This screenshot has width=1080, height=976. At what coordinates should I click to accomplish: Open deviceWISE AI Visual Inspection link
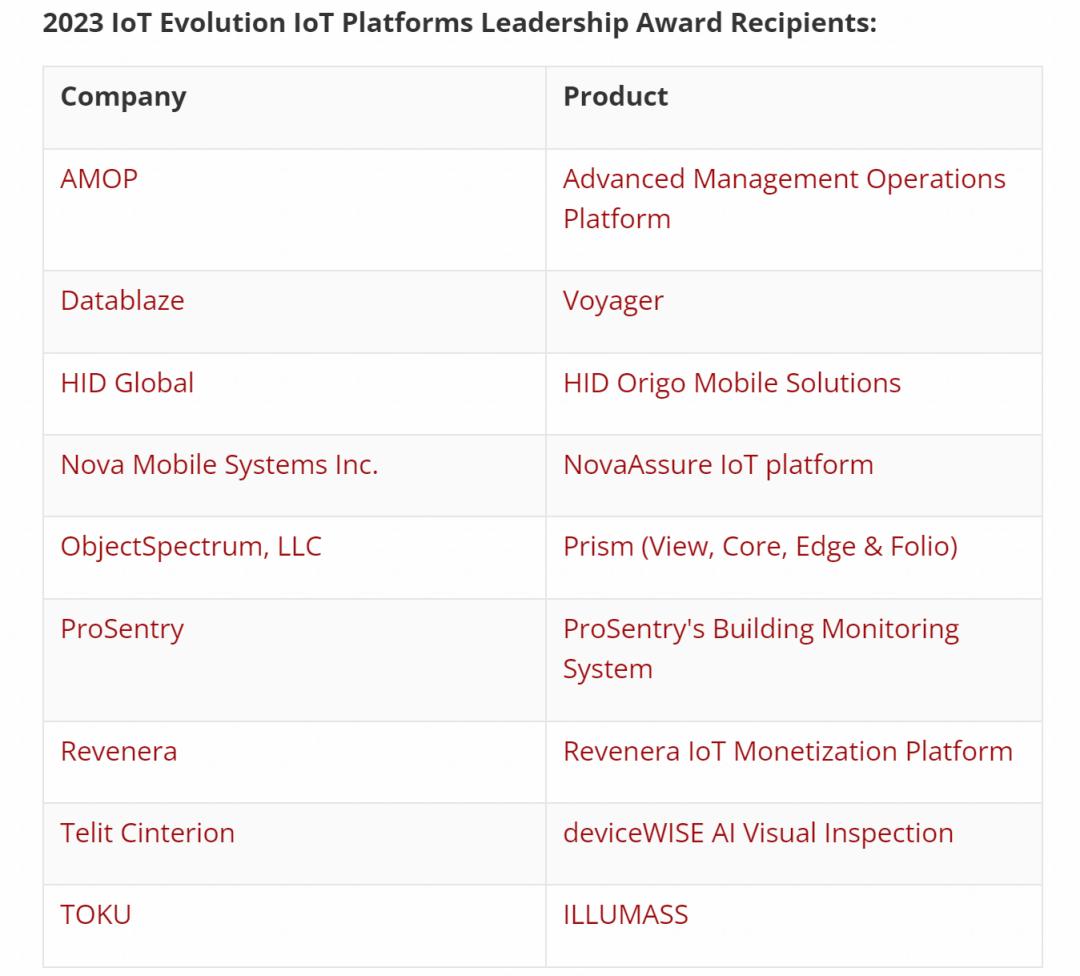pyautogui.click(x=758, y=833)
